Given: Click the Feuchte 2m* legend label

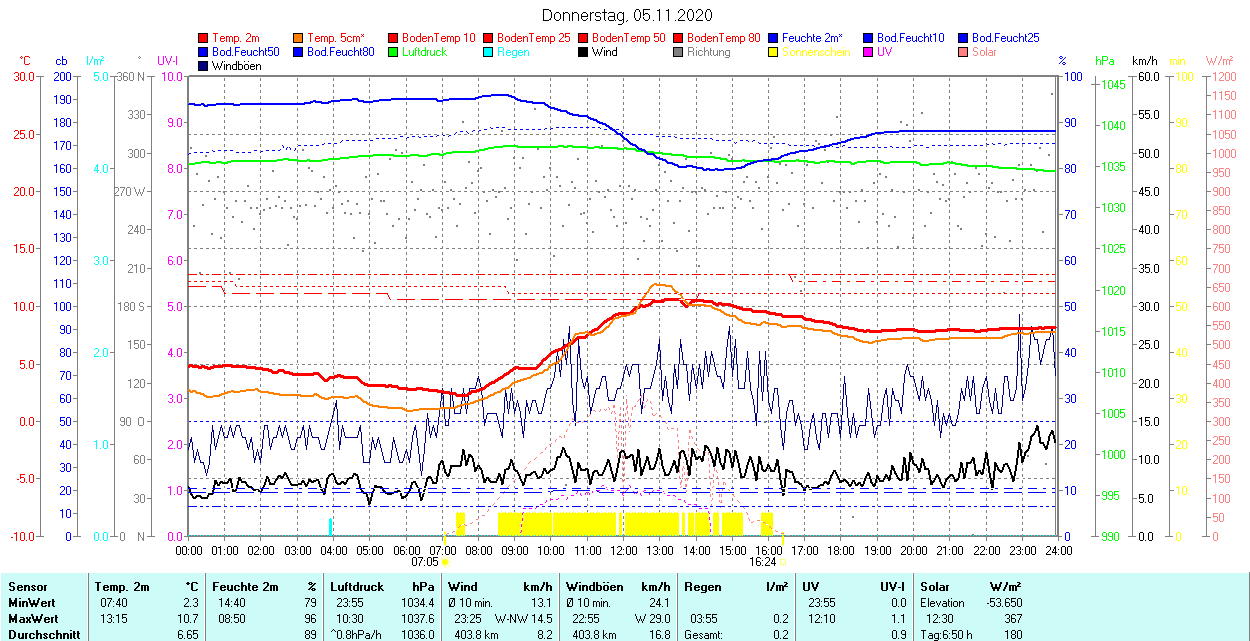Looking at the screenshot, I should point(812,38).
